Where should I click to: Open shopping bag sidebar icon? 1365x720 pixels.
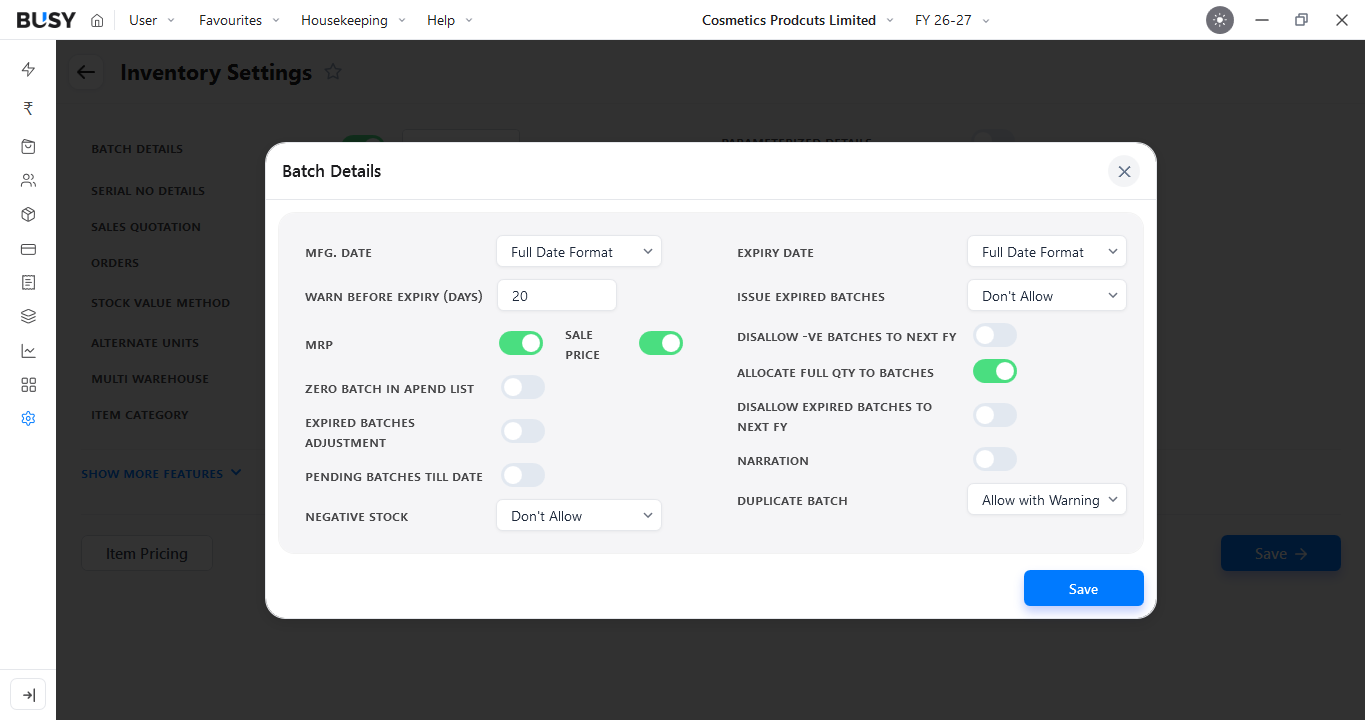click(x=28, y=147)
